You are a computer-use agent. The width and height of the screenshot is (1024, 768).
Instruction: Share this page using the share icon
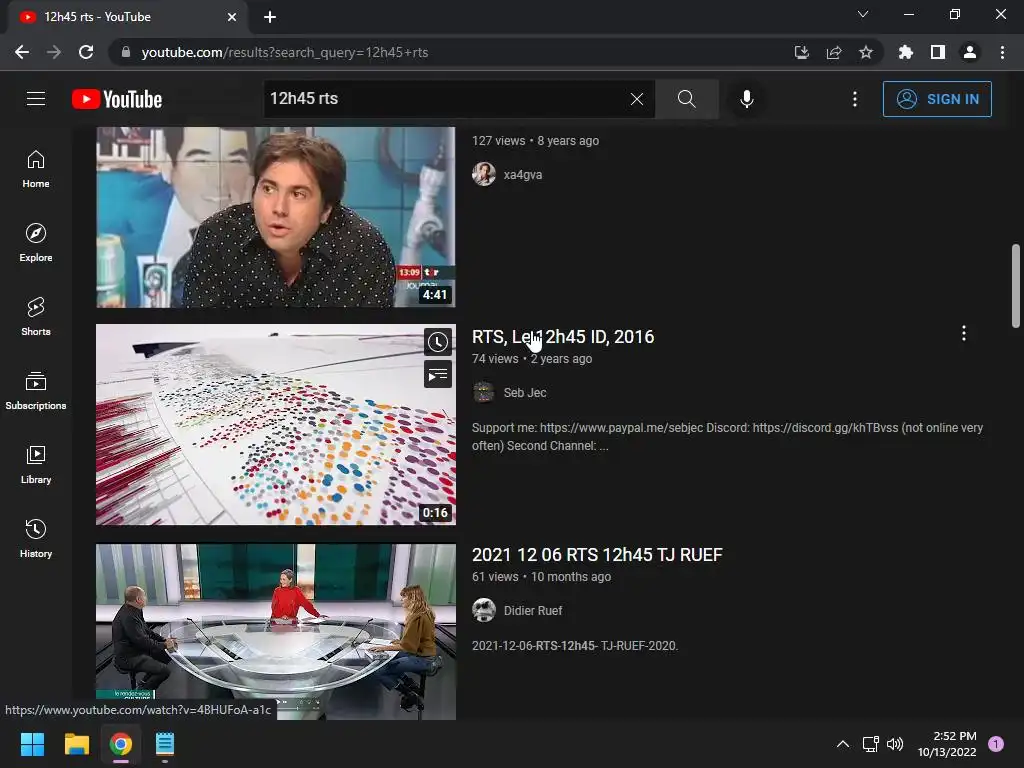834,52
